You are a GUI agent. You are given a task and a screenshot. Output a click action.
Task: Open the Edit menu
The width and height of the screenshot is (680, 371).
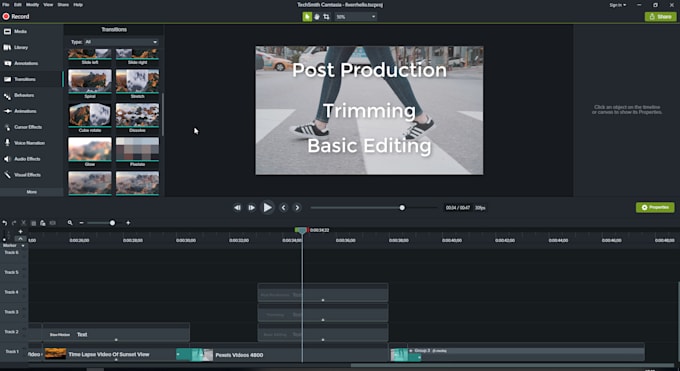point(18,5)
